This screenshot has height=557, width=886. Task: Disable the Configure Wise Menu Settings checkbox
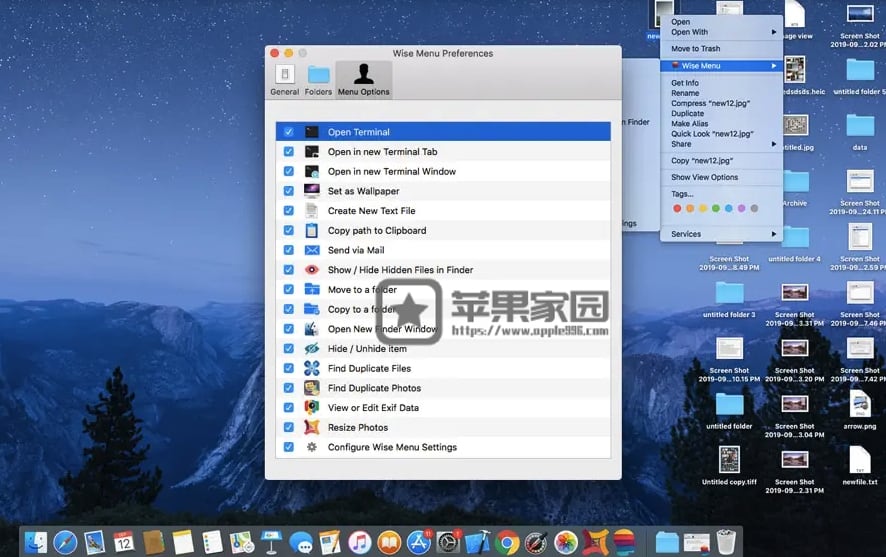[288, 447]
